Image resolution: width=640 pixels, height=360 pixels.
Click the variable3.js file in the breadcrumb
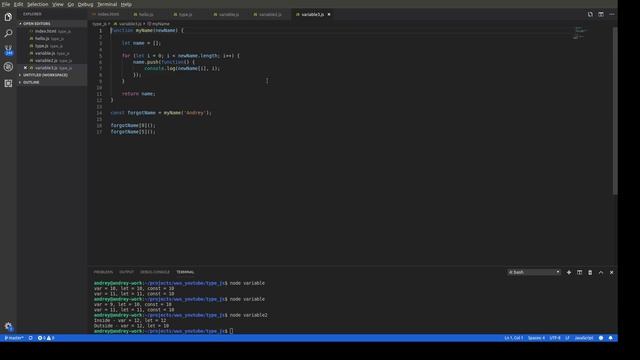coord(128,24)
